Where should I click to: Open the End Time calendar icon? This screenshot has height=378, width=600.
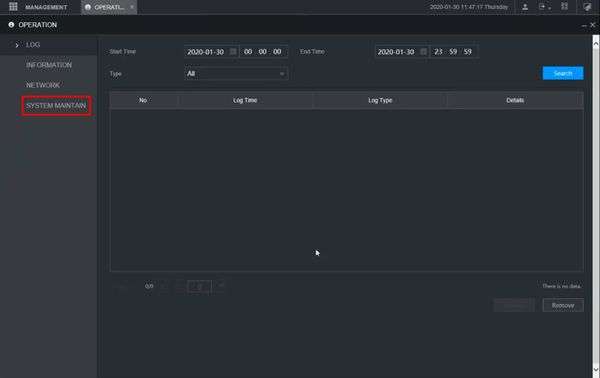pos(423,51)
